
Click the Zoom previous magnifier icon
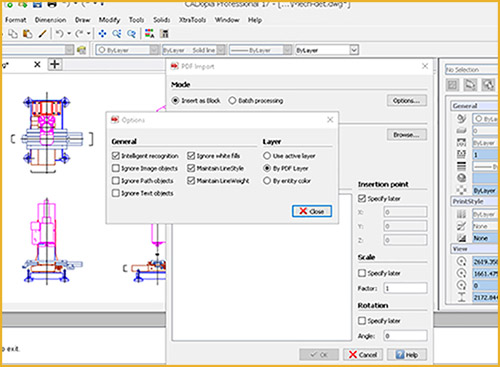132,34
